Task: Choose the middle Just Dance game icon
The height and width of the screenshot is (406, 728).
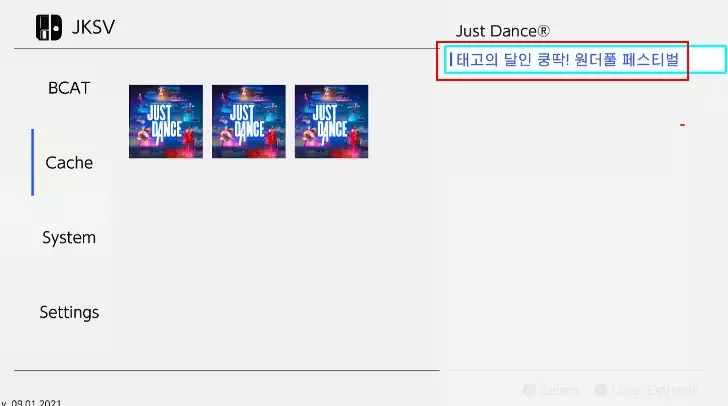Action: click(x=249, y=121)
